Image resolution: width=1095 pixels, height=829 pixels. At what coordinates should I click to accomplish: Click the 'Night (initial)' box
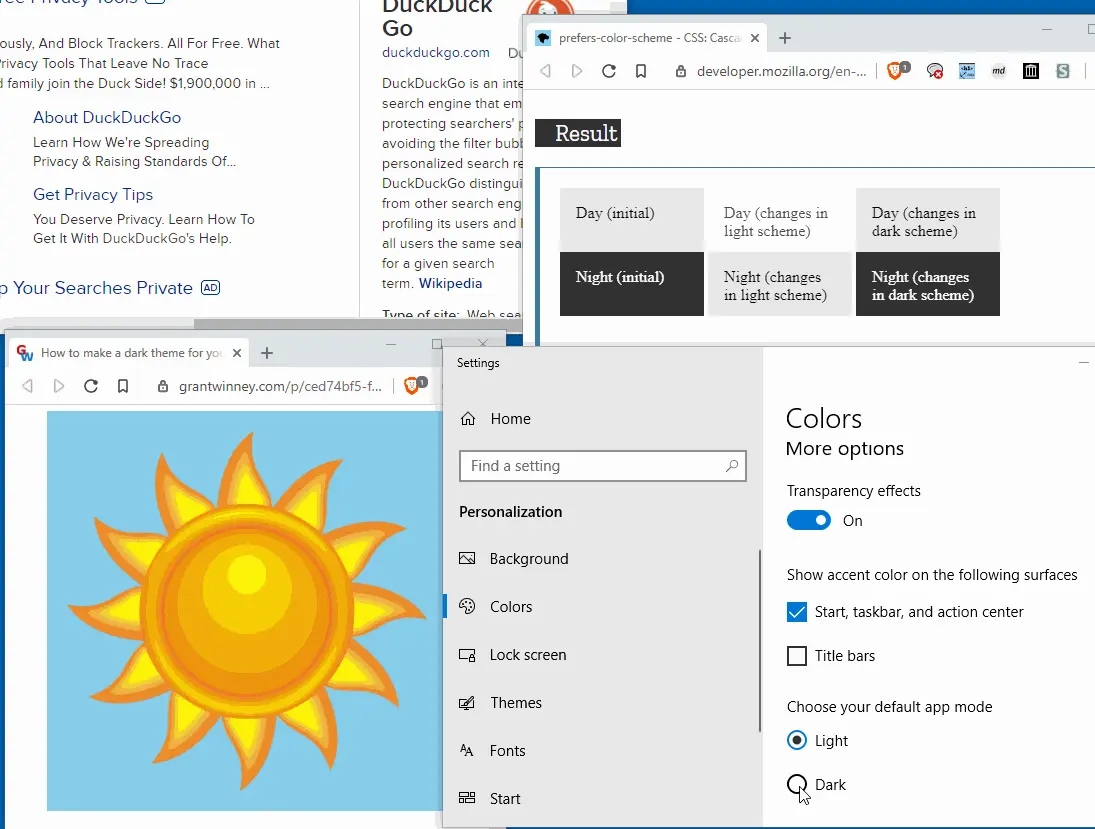(x=631, y=284)
